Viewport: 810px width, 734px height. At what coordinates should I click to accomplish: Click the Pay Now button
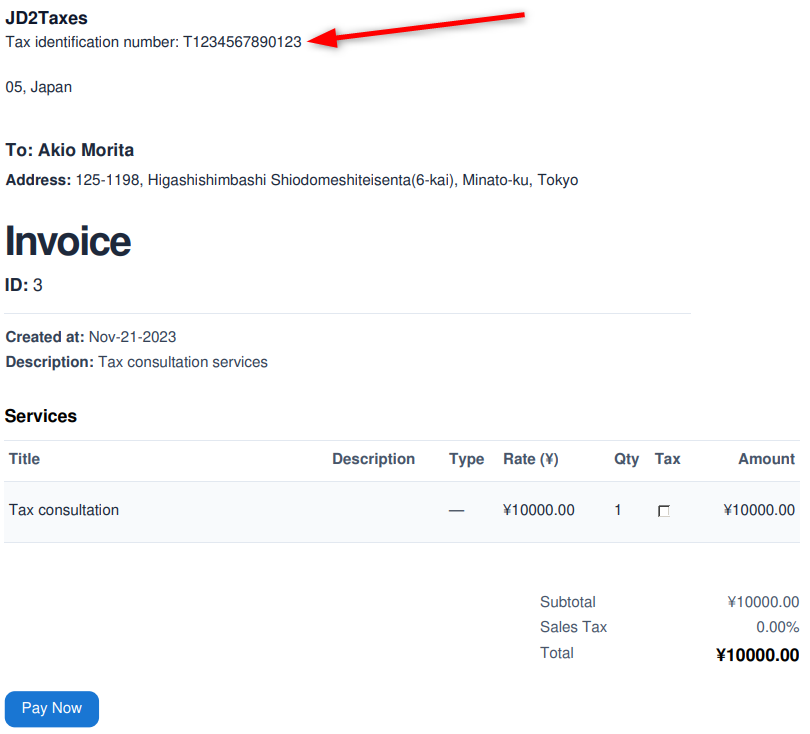pyautogui.click(x=52, y=708)
